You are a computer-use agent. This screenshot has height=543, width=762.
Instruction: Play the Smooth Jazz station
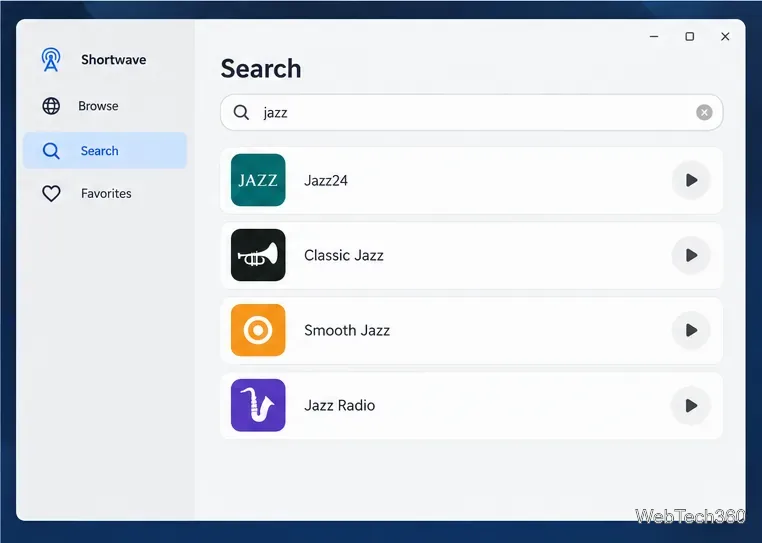pos(691,331)
